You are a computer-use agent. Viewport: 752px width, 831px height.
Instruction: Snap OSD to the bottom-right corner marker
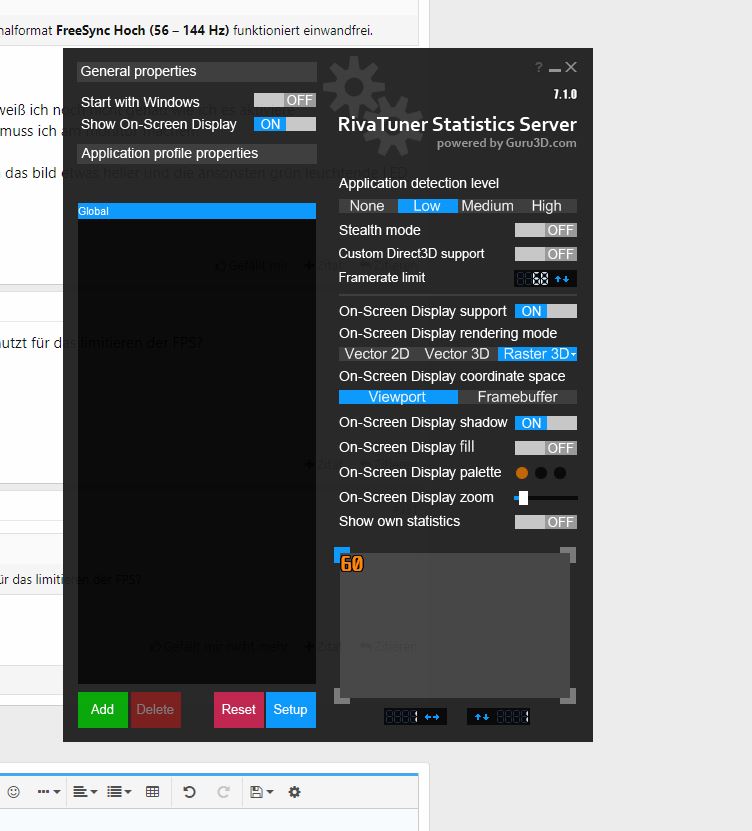coord(569,696)
